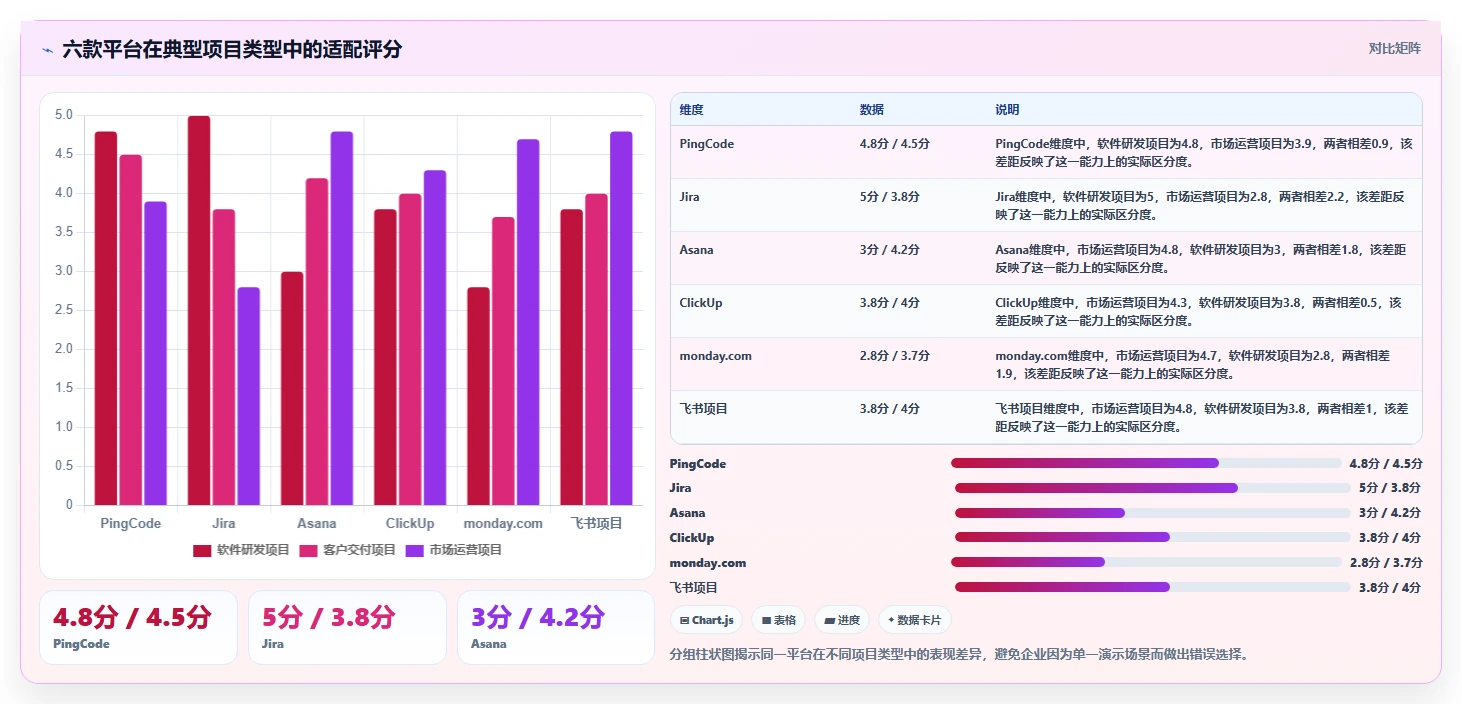Open the 4.8分 / 4.5分 PingCode data card
Viewport: 1462px width, 704px height.
pos(139,627)
